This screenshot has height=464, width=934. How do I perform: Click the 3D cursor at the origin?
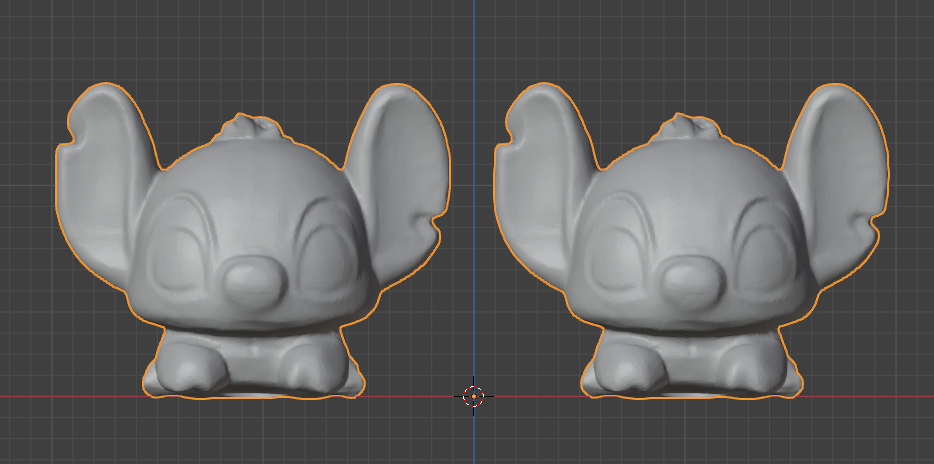pos(474,396)
